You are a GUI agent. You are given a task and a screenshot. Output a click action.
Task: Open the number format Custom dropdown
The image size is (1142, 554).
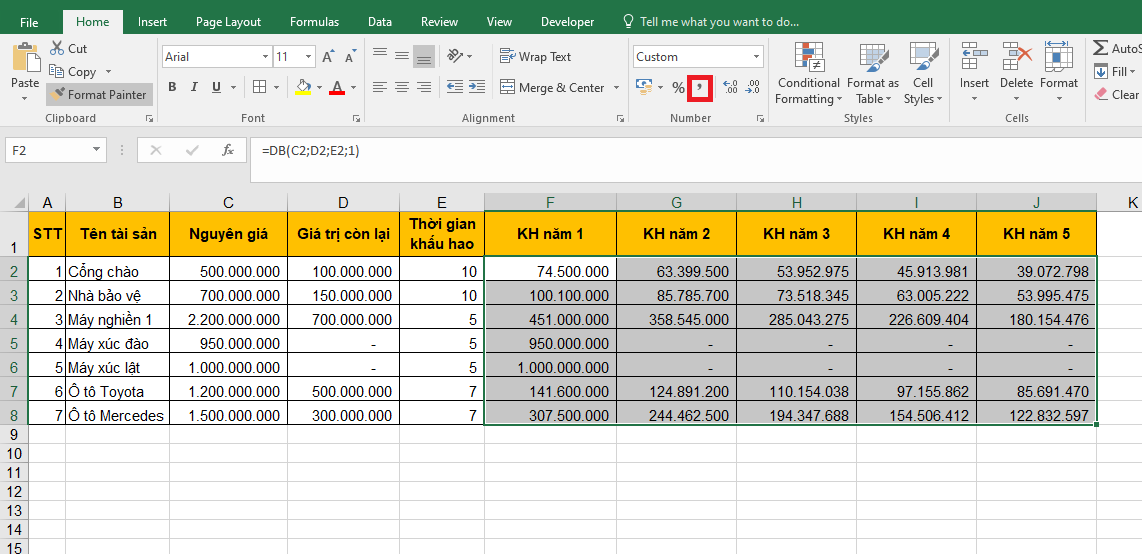click(756, 57)
